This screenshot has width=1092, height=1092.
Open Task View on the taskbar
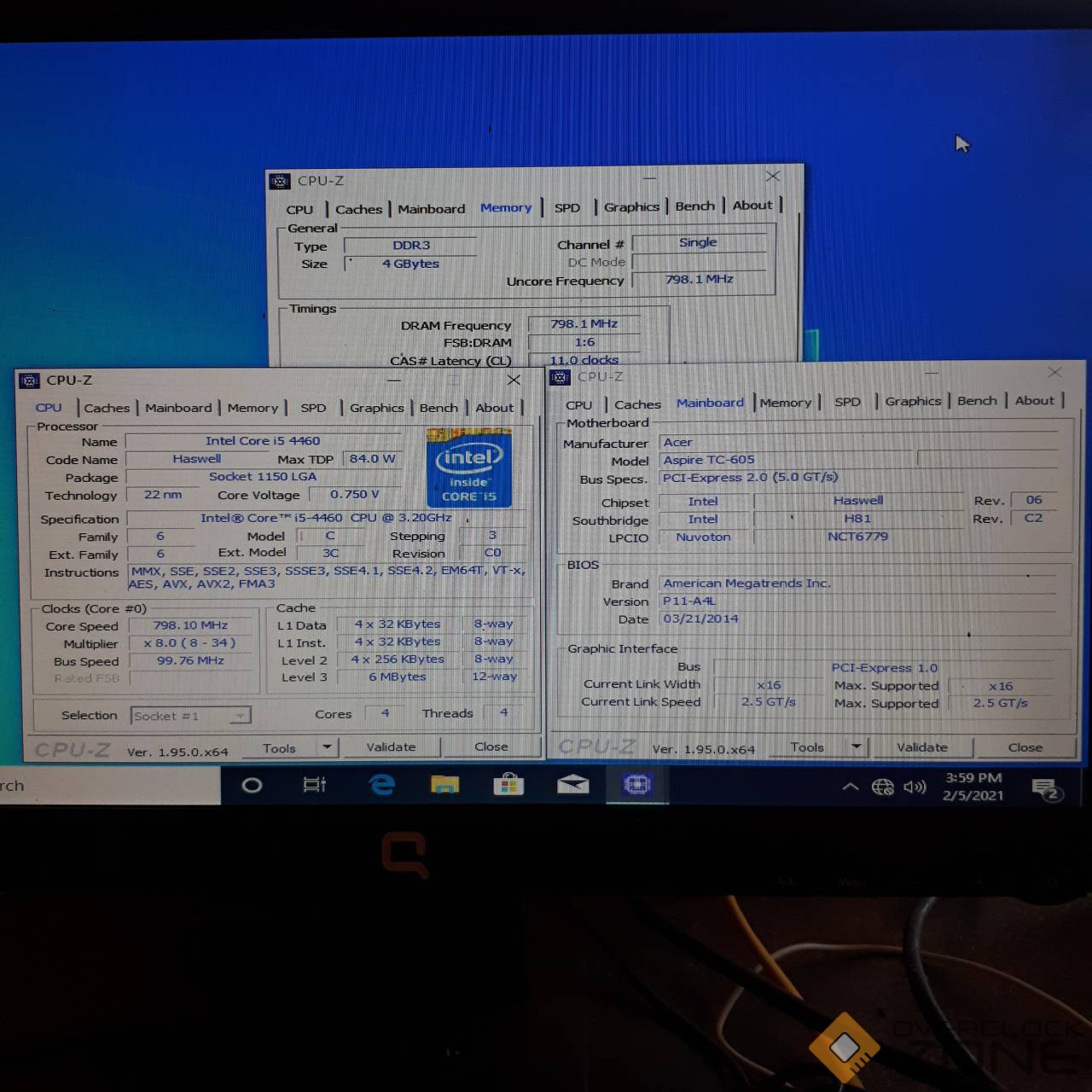pos(315,785)
